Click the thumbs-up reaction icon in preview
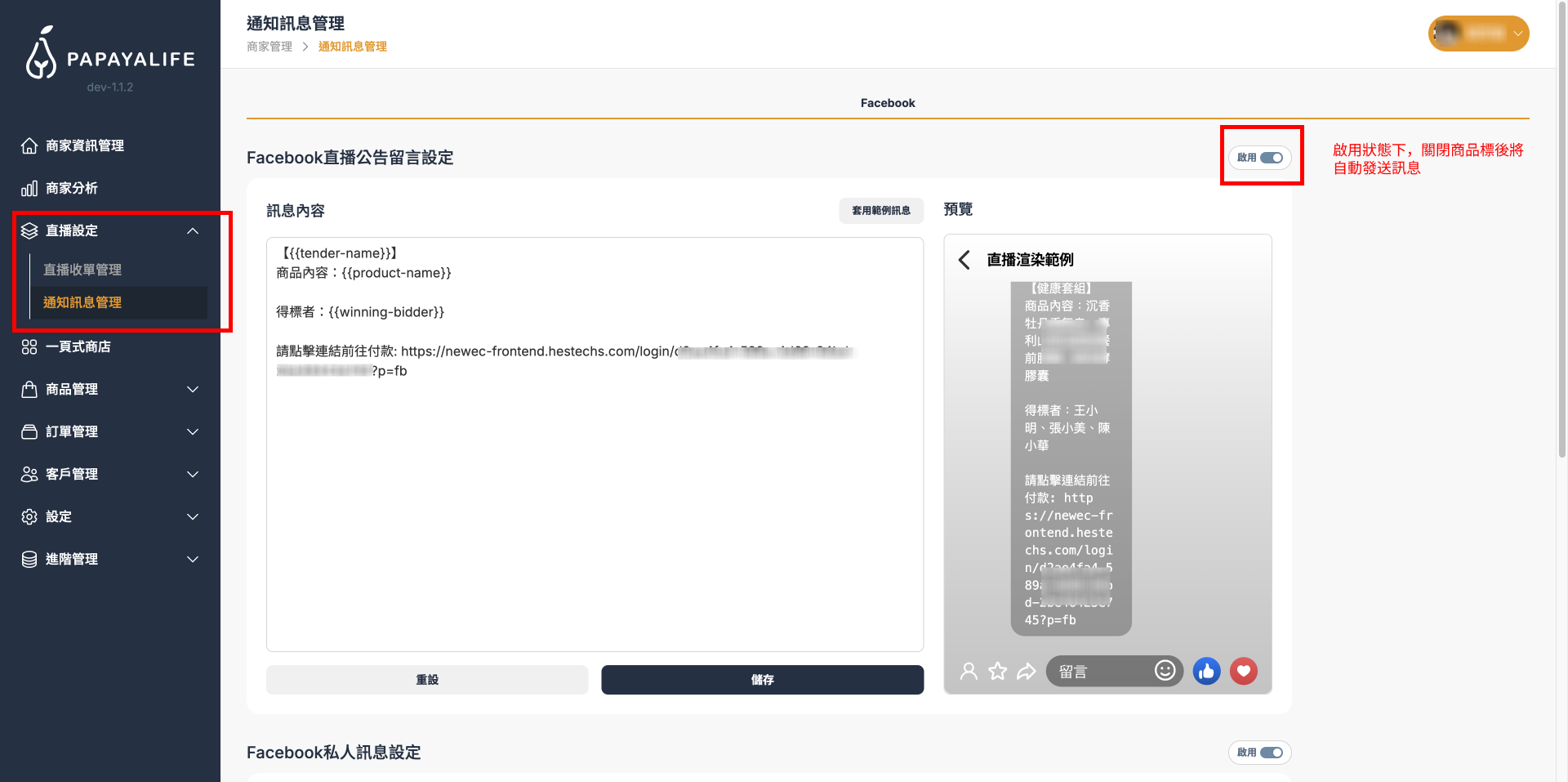 point(1207,671)
